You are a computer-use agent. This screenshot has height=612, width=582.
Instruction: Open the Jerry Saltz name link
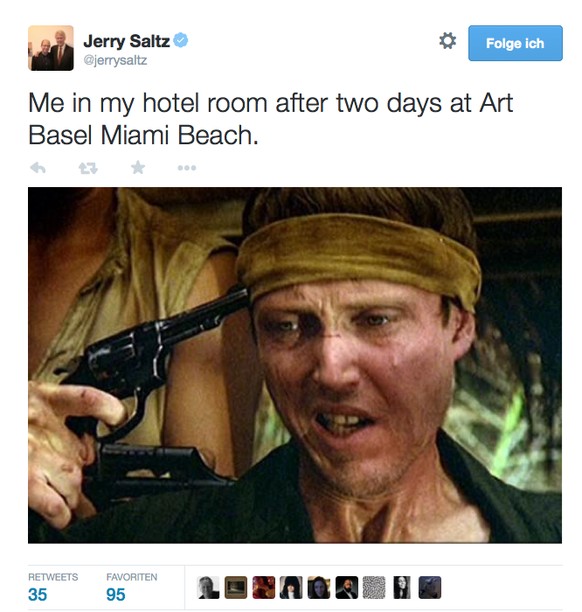[126, 41]
